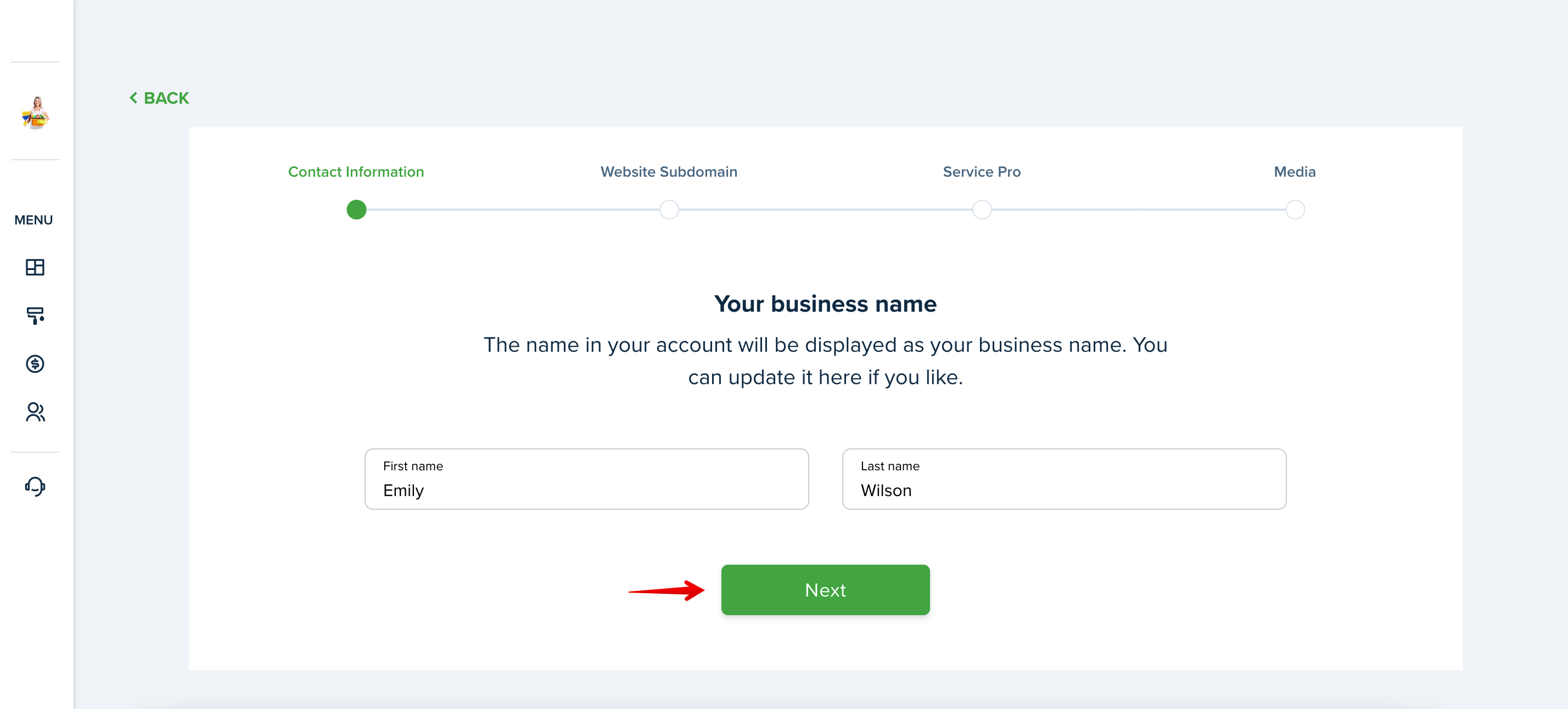Select the Service Pro step label
1568x709 pixels.
(982, 172)
